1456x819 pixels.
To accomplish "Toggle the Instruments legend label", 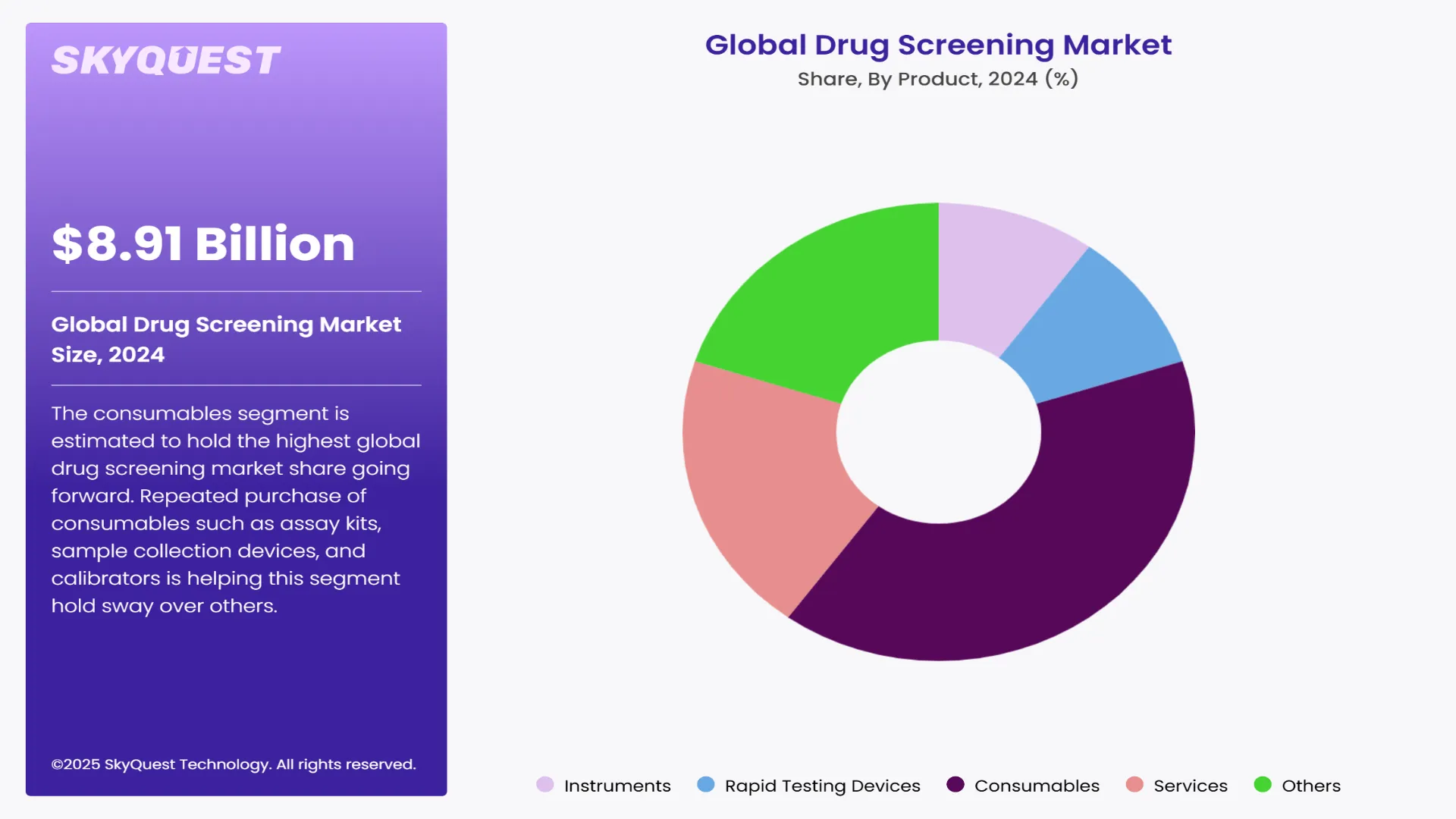I will point(616,786).
